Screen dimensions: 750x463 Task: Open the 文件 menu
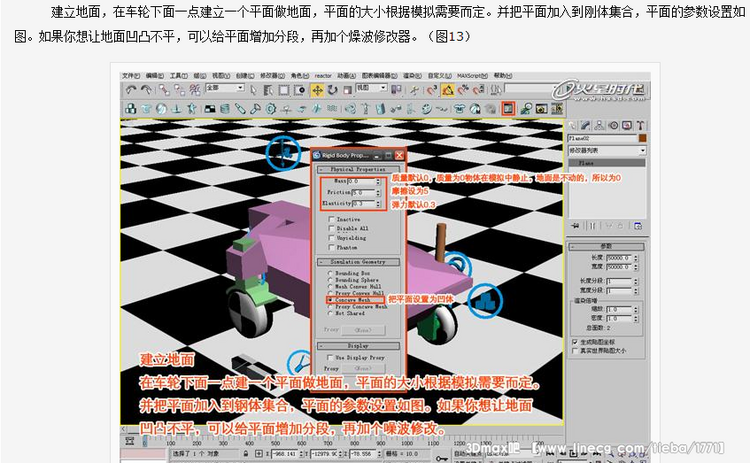131,76
